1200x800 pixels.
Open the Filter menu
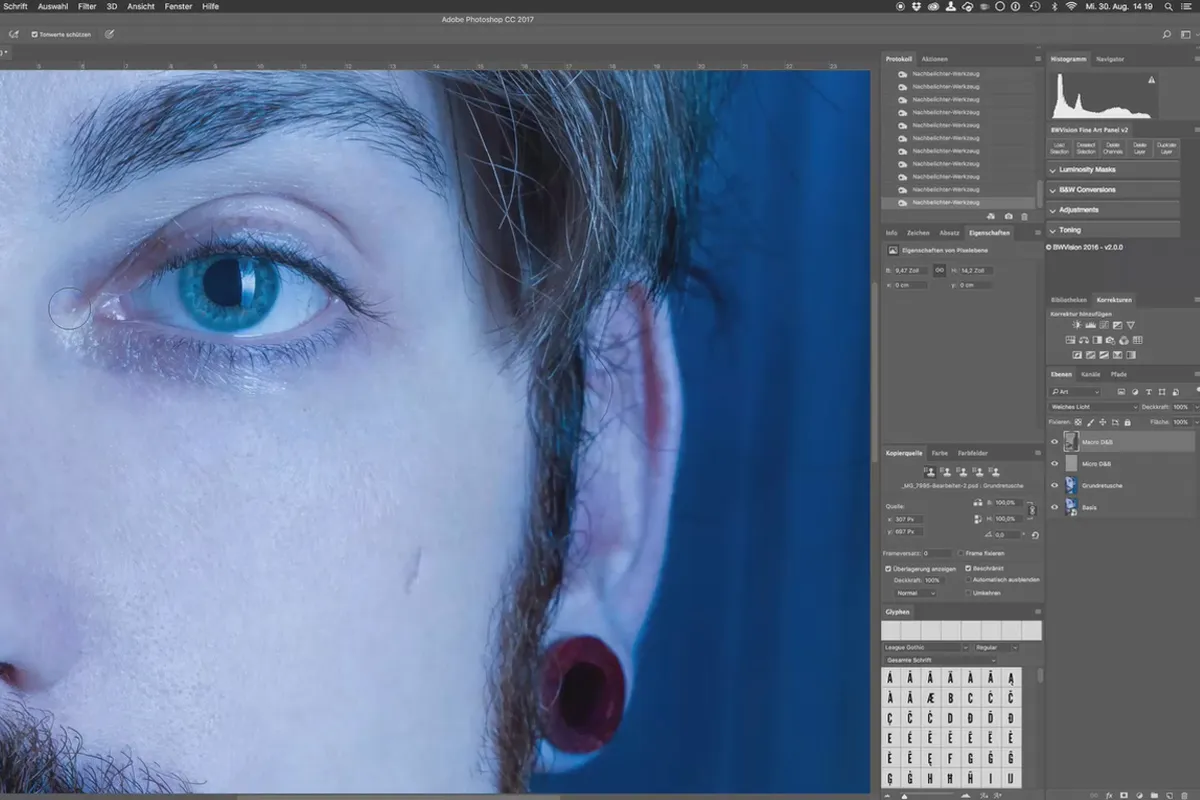(x=87, y=6)
